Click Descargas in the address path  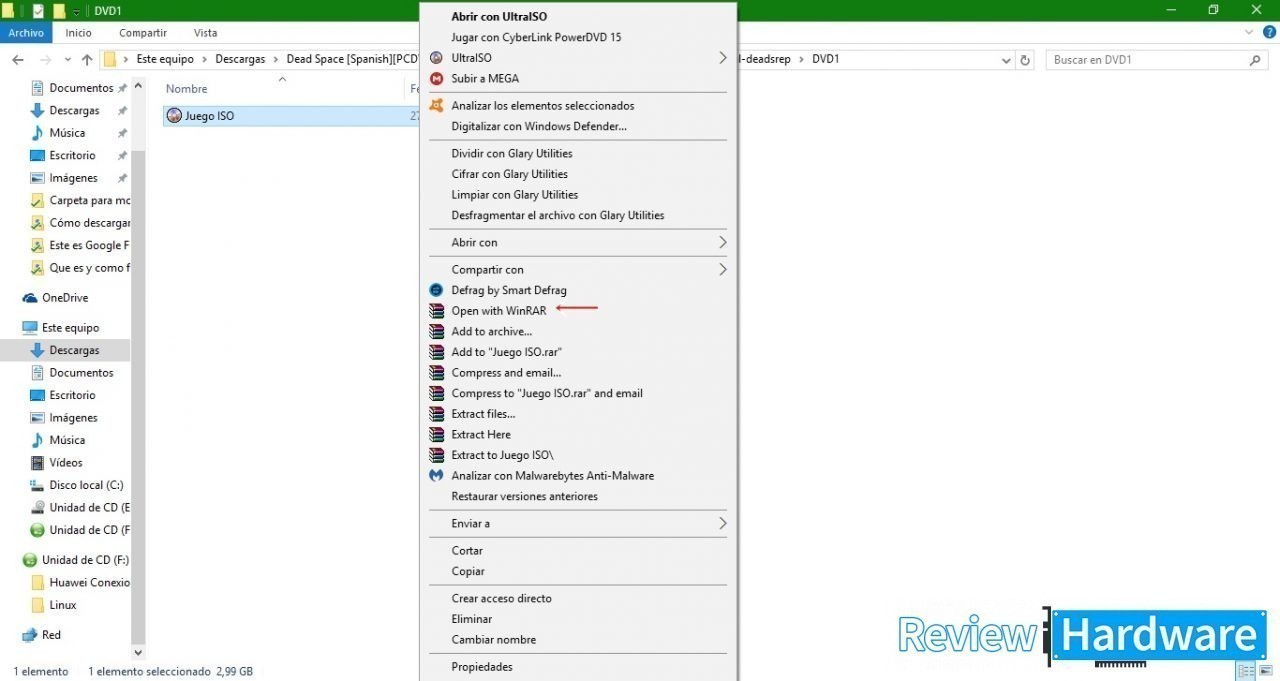240,60
